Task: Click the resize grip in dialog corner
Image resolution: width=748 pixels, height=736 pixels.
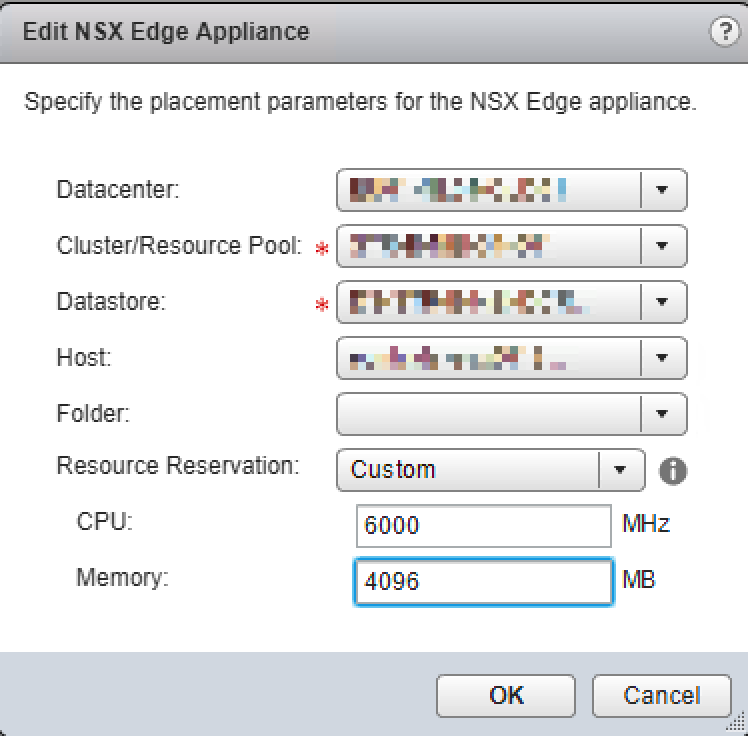Action: (737, 726)
